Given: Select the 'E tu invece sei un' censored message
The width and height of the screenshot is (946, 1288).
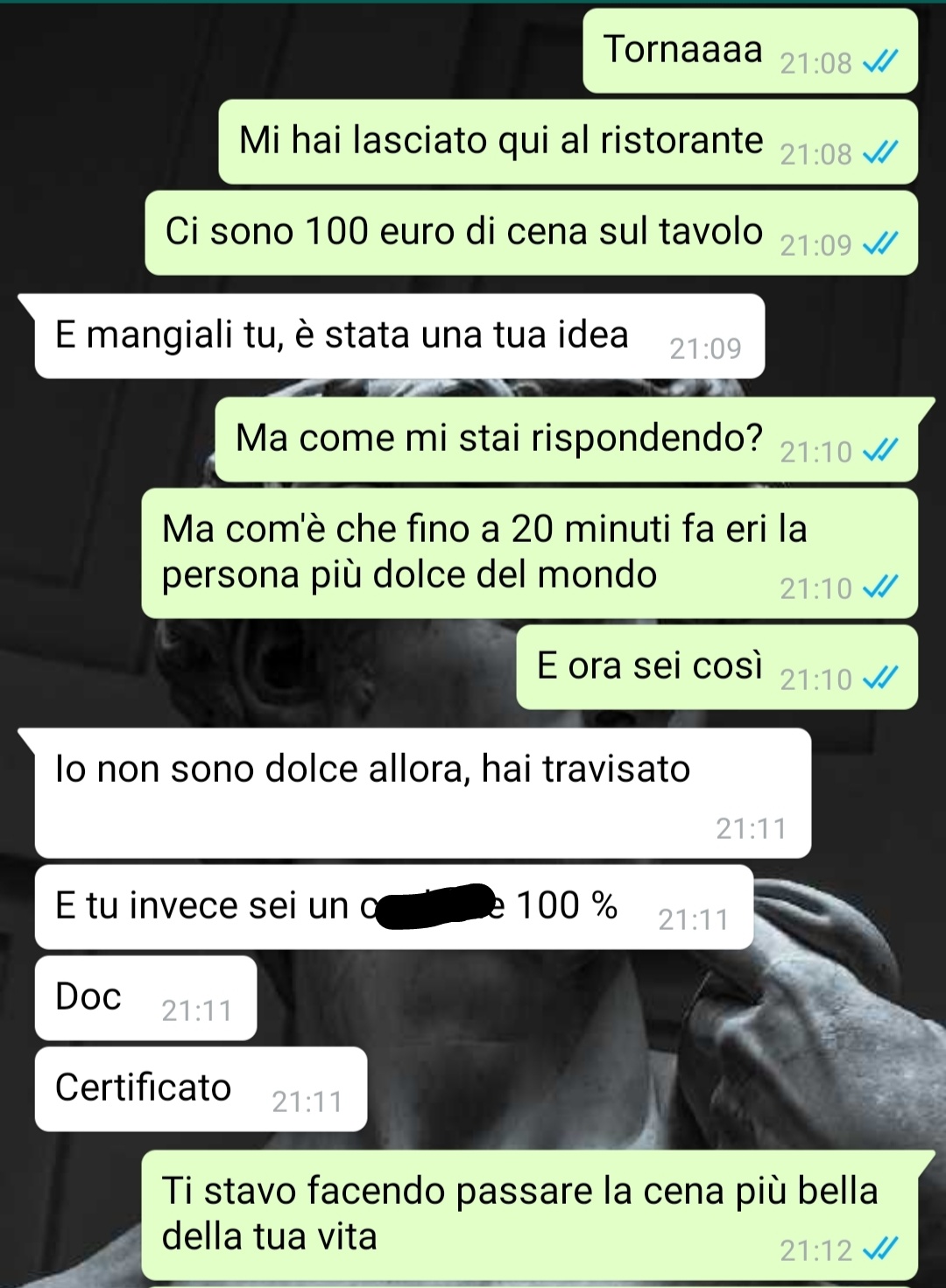Looking at the screenshot, I should [394, 907].
